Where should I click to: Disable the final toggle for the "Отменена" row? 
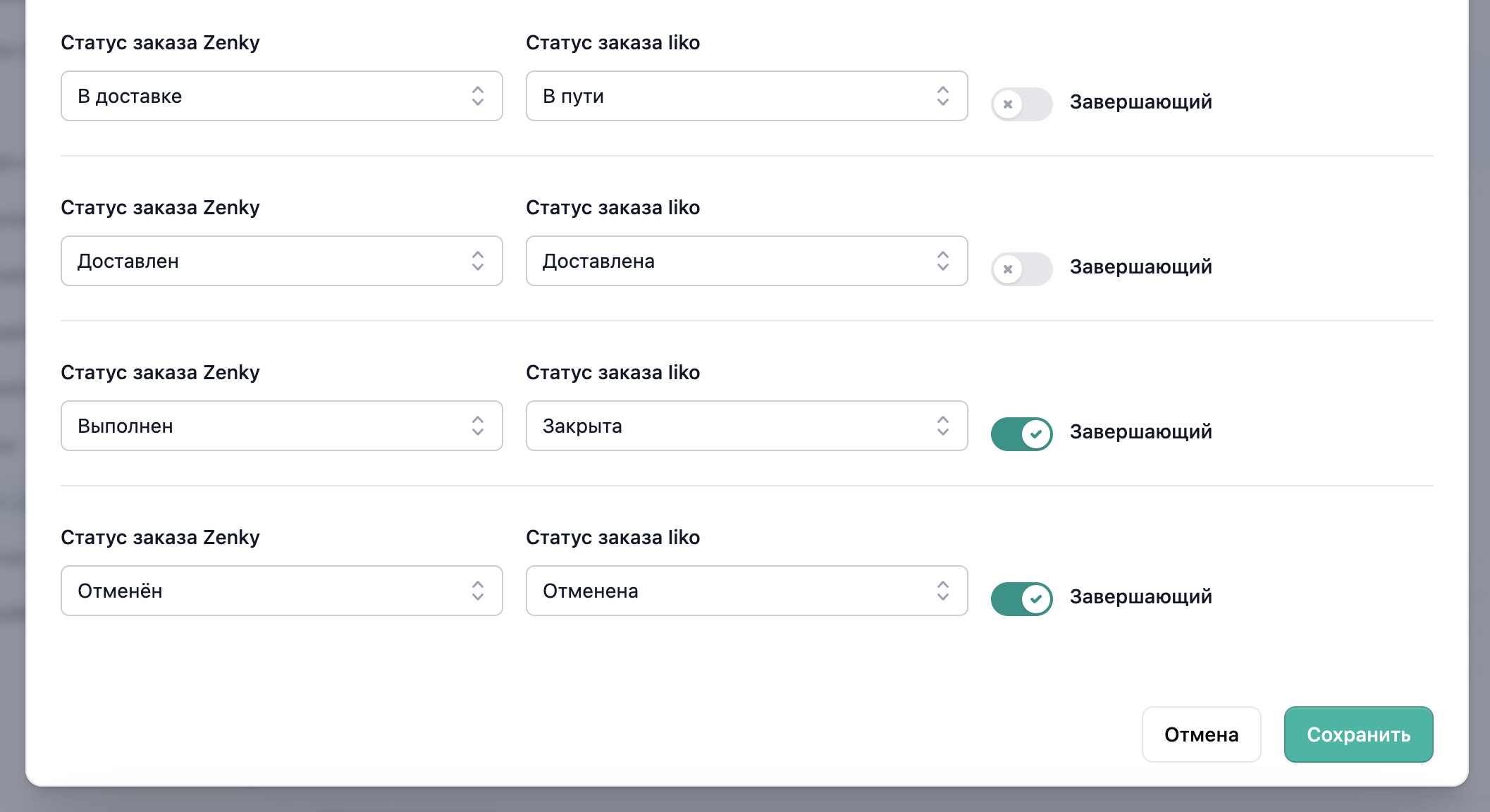[1021, 598]
